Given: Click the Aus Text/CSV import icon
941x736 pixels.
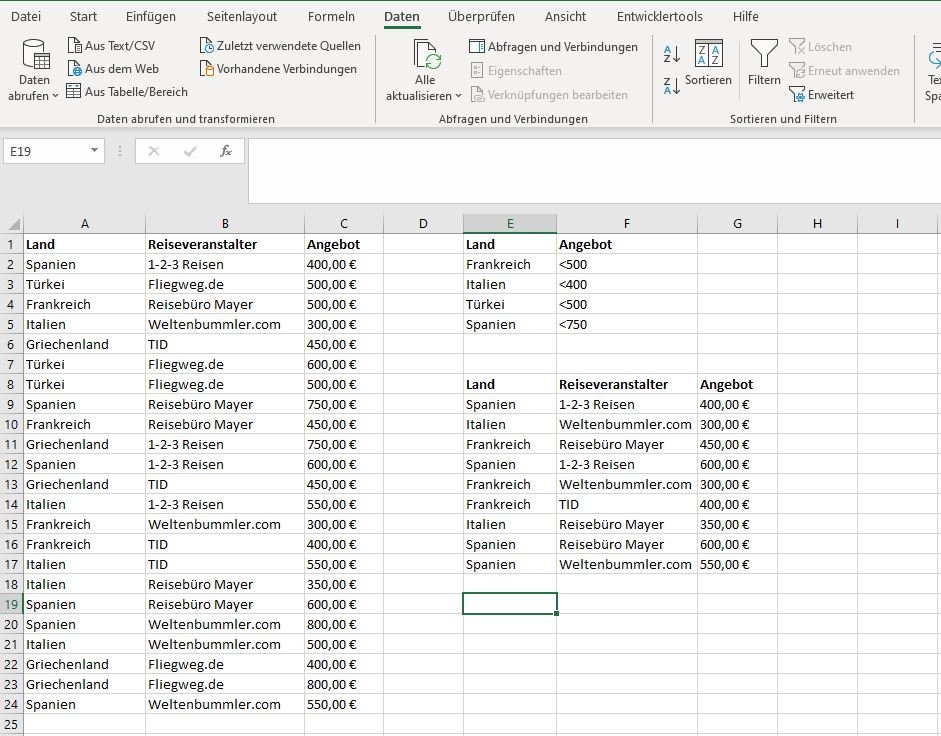Looking at the screenshot, I should [x=75, y=46].
